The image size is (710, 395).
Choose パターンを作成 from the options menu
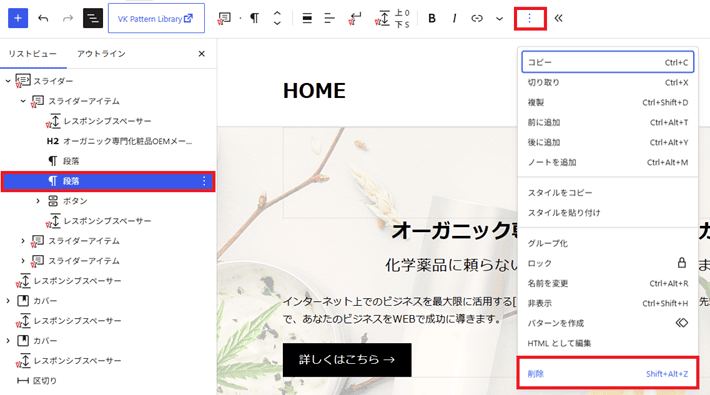(x=608, y=323)
